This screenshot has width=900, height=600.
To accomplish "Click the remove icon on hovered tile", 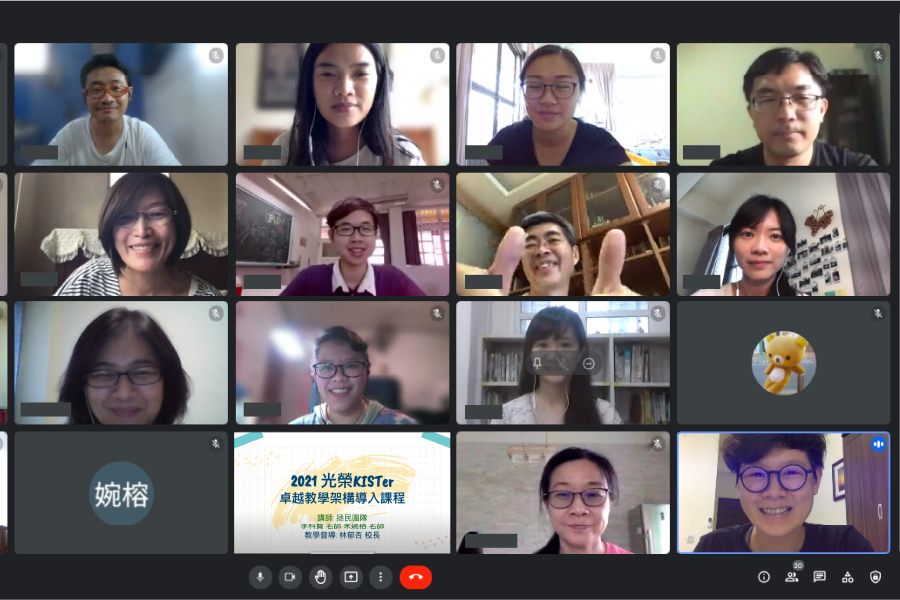I will click(588, 363).
